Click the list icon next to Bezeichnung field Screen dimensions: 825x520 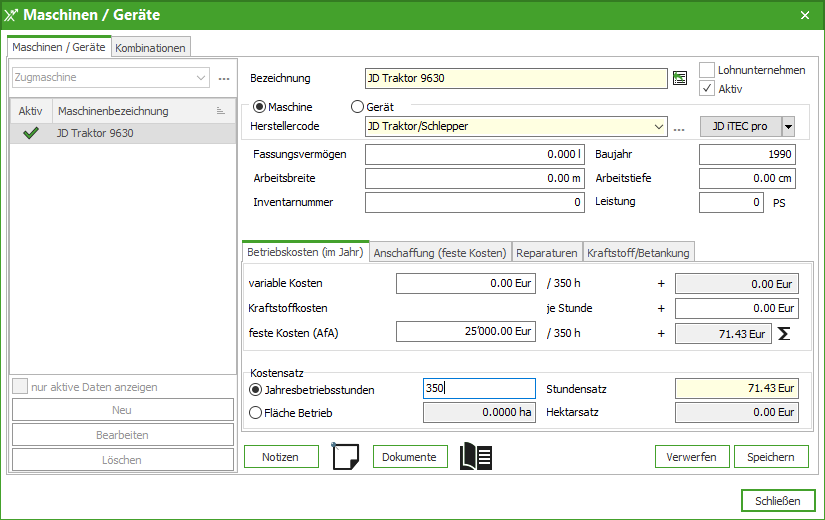(x=680, y=78)
